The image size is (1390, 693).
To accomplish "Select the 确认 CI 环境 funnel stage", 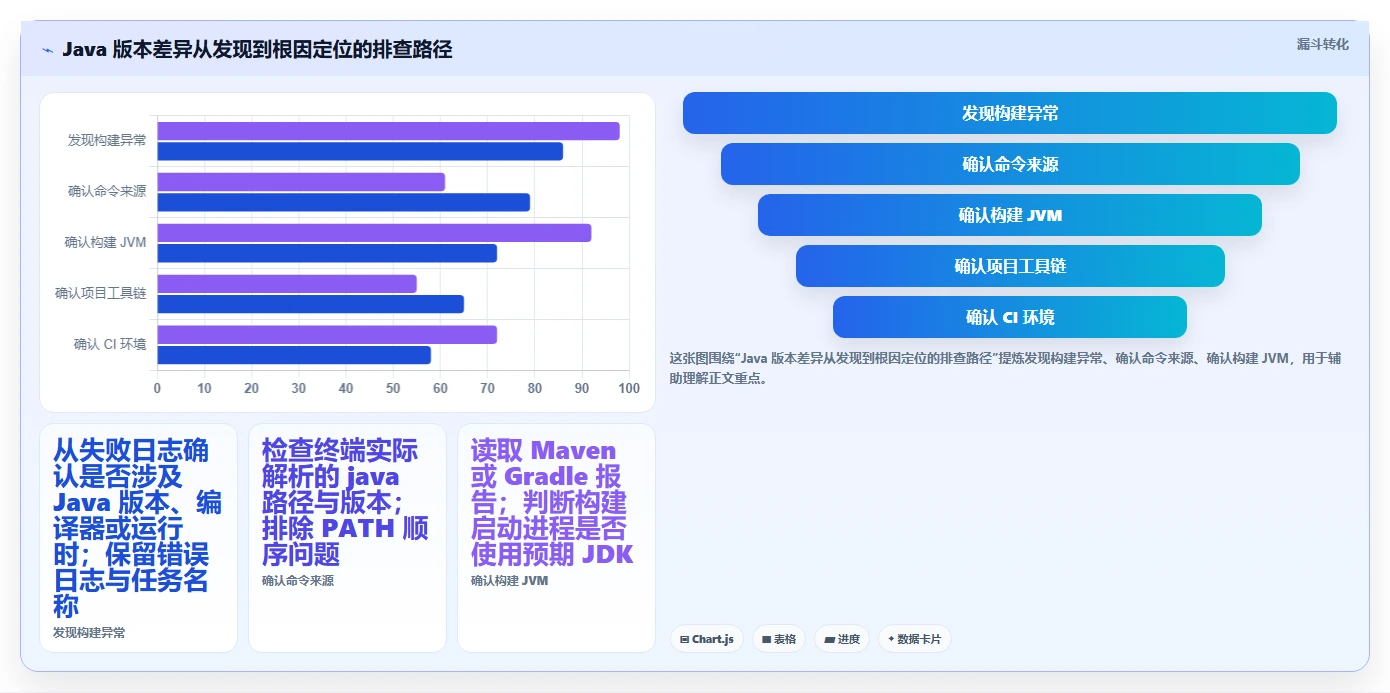I will [x=1010, y=317].
